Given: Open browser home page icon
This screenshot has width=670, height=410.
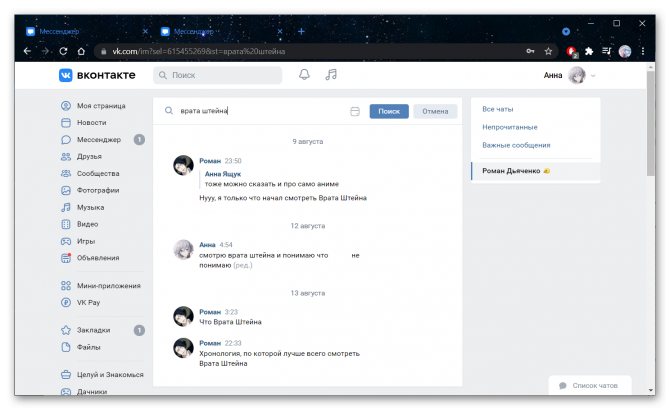Looking at the screenshot, I should [x=81, y=51].
